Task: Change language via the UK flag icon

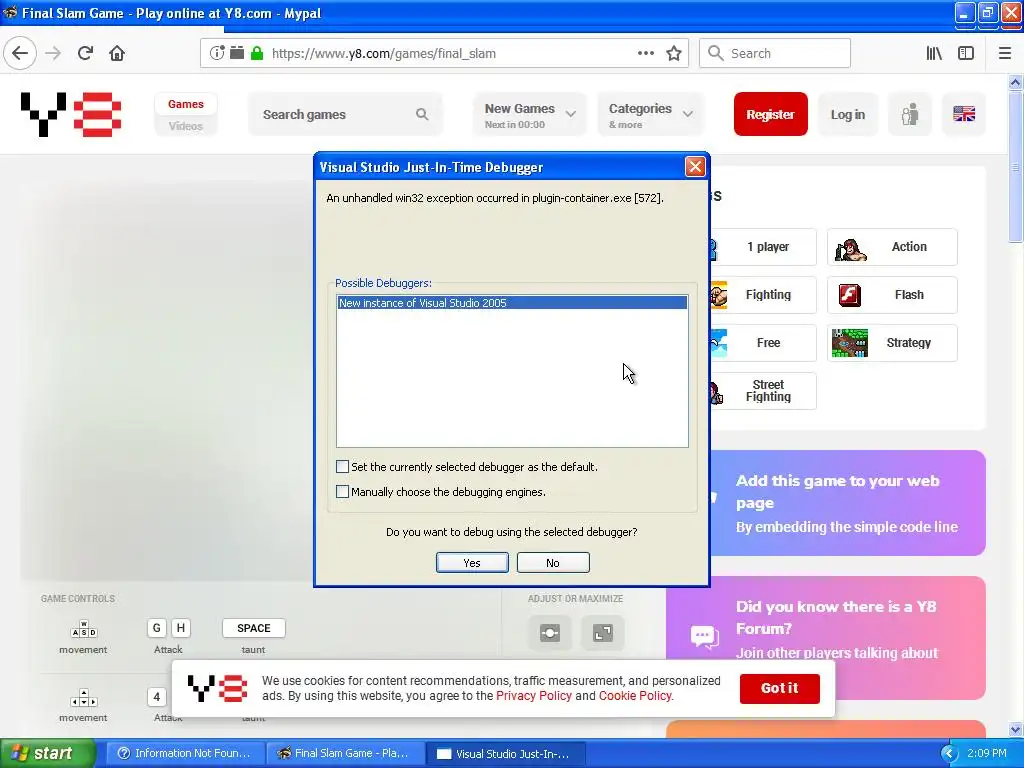Action: [x=964, y=114]
